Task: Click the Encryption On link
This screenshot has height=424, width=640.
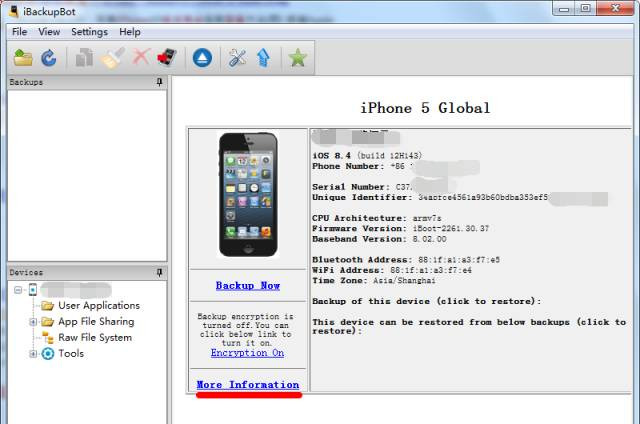Action: (247, 353)
